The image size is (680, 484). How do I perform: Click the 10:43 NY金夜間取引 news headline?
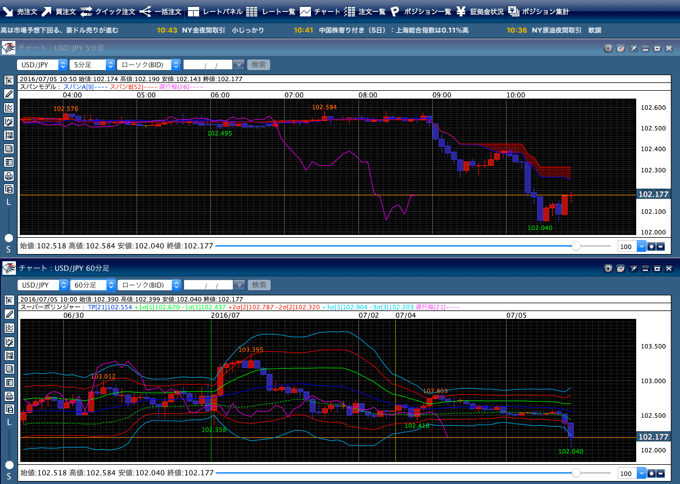[x=210, y=30]
